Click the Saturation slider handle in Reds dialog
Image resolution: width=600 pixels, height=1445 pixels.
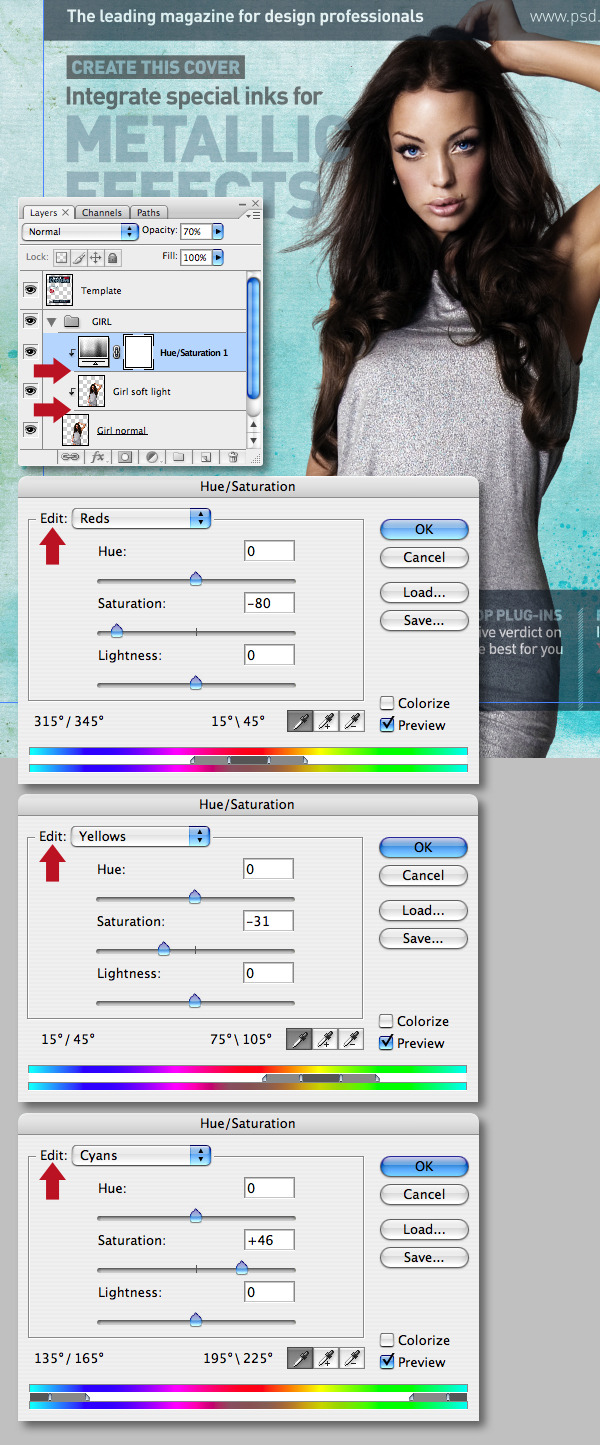(116, 630)
